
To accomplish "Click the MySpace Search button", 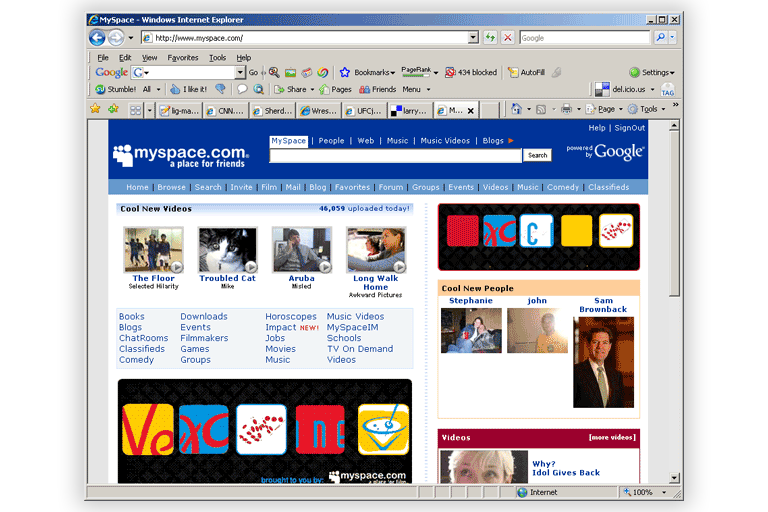I will pyautogui.click(x=537, y=155).
